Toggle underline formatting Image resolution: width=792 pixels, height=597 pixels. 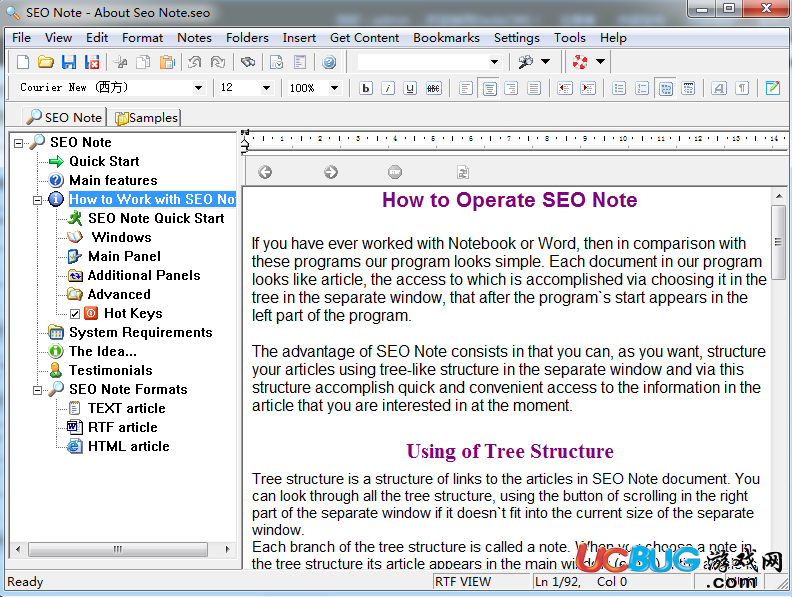410,88
